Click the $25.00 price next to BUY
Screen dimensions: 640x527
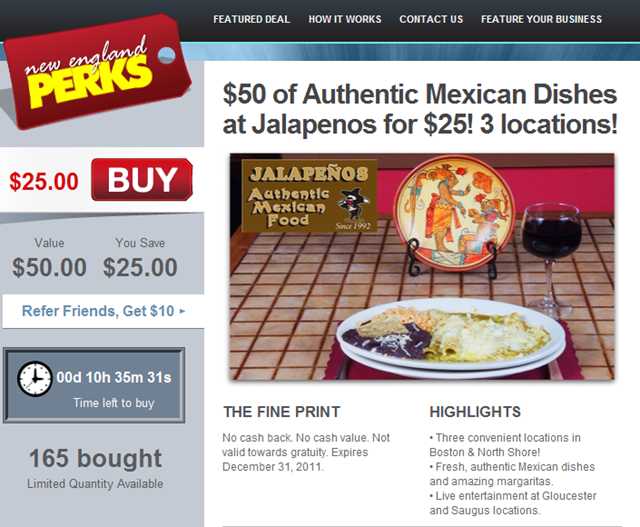(44, 182)
